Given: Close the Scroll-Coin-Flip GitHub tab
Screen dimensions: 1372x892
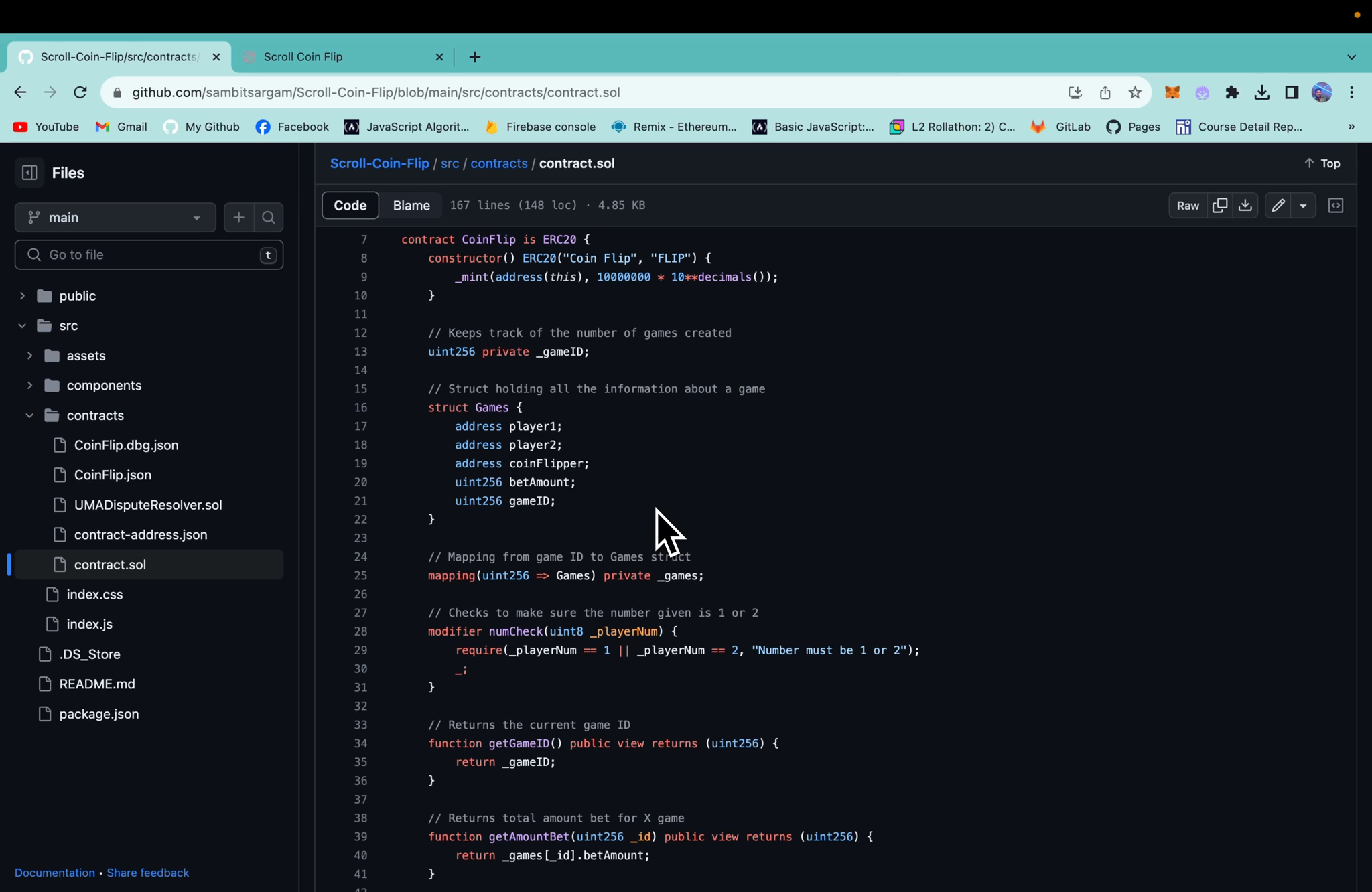Looking at the screenshot, I should pos(216,57).
